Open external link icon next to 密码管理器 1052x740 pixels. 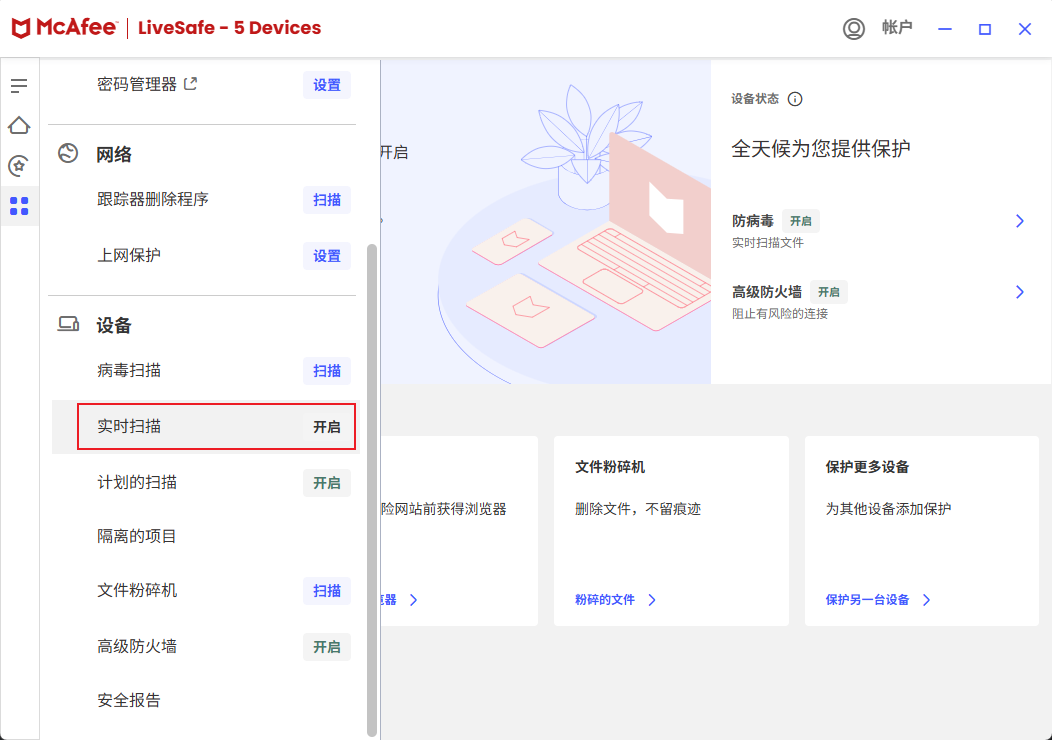click(191, 84)
